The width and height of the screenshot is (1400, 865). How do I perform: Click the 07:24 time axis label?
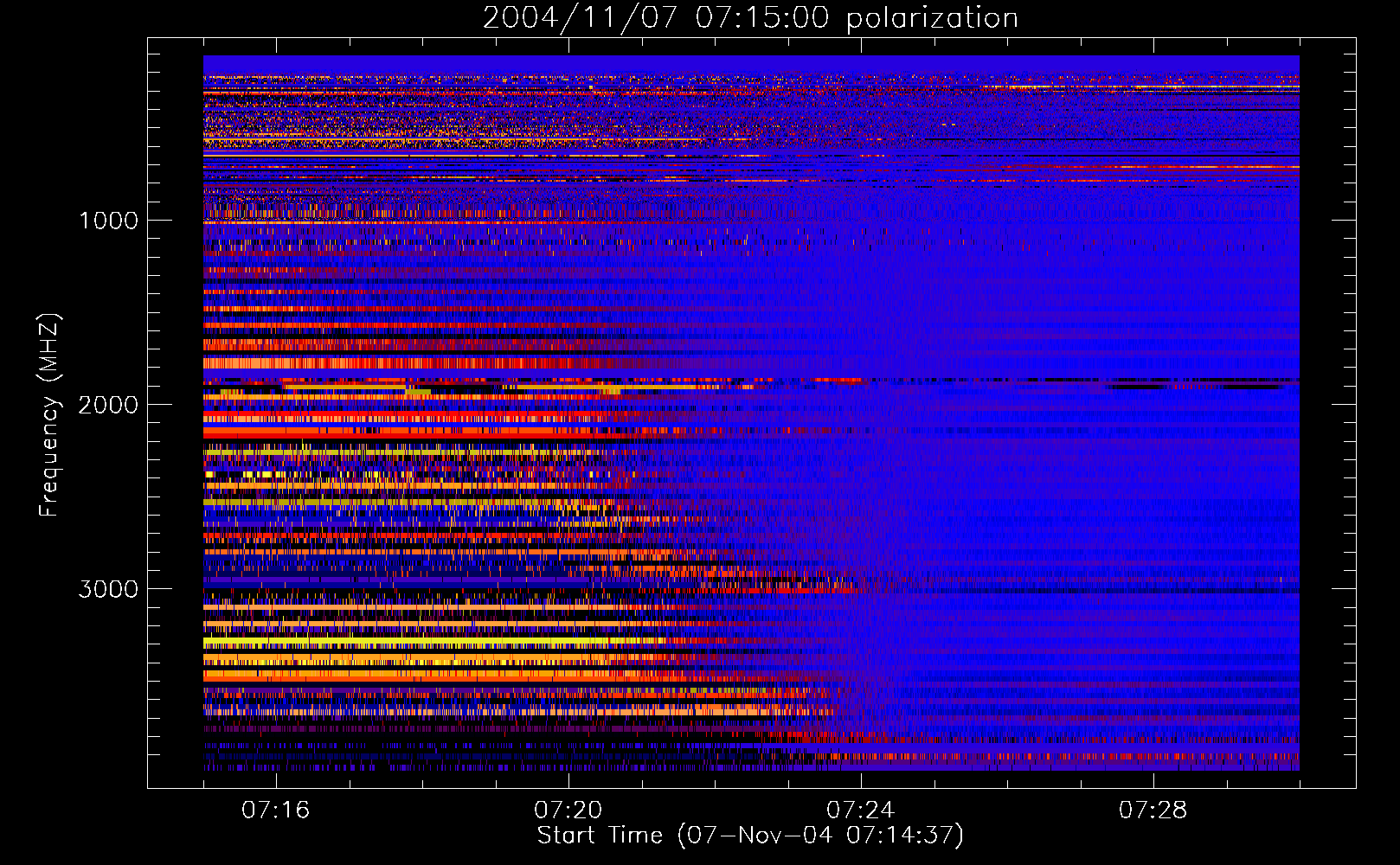(x=861, y=810)
